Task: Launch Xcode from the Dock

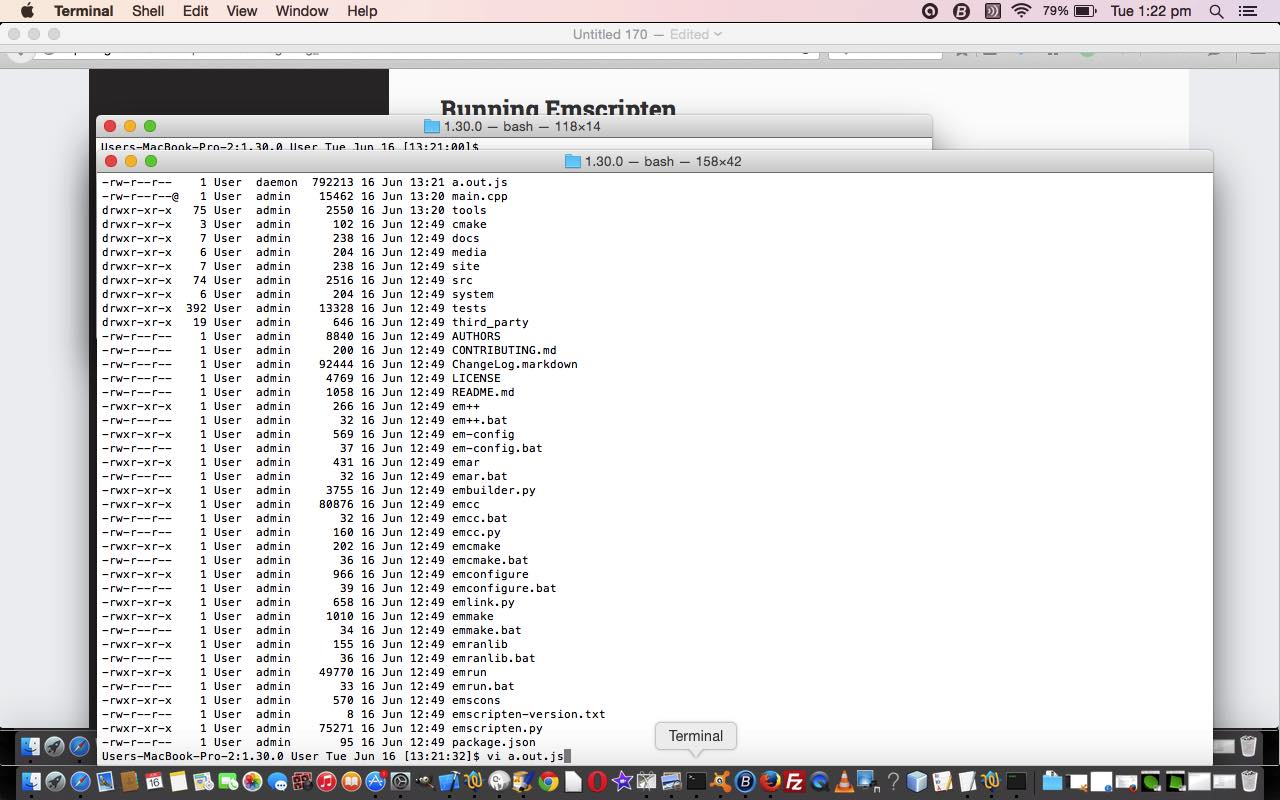Action: point(449,781)
